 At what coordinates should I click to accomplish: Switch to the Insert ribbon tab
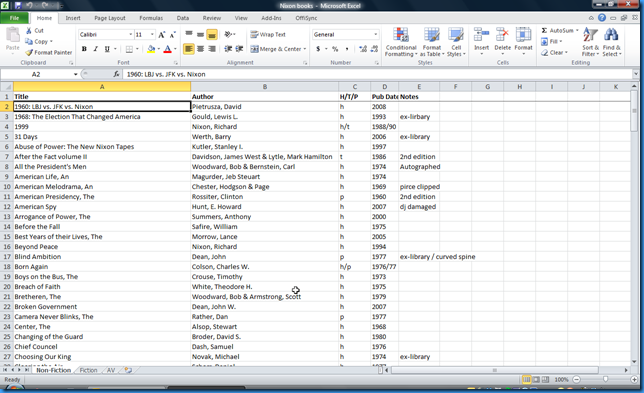click(73, 18)
